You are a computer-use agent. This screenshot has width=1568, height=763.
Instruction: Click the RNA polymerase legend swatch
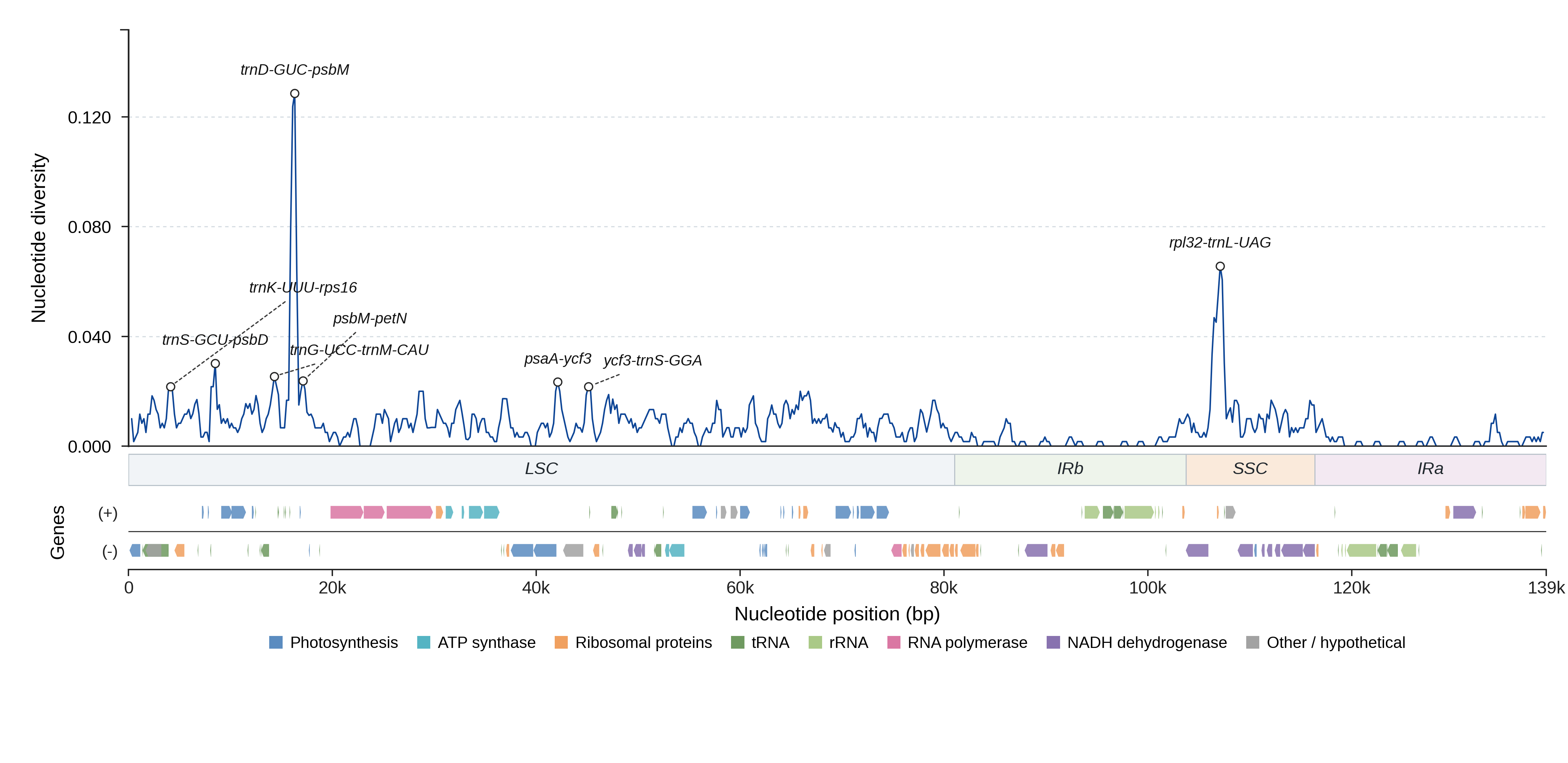[894, 642]
